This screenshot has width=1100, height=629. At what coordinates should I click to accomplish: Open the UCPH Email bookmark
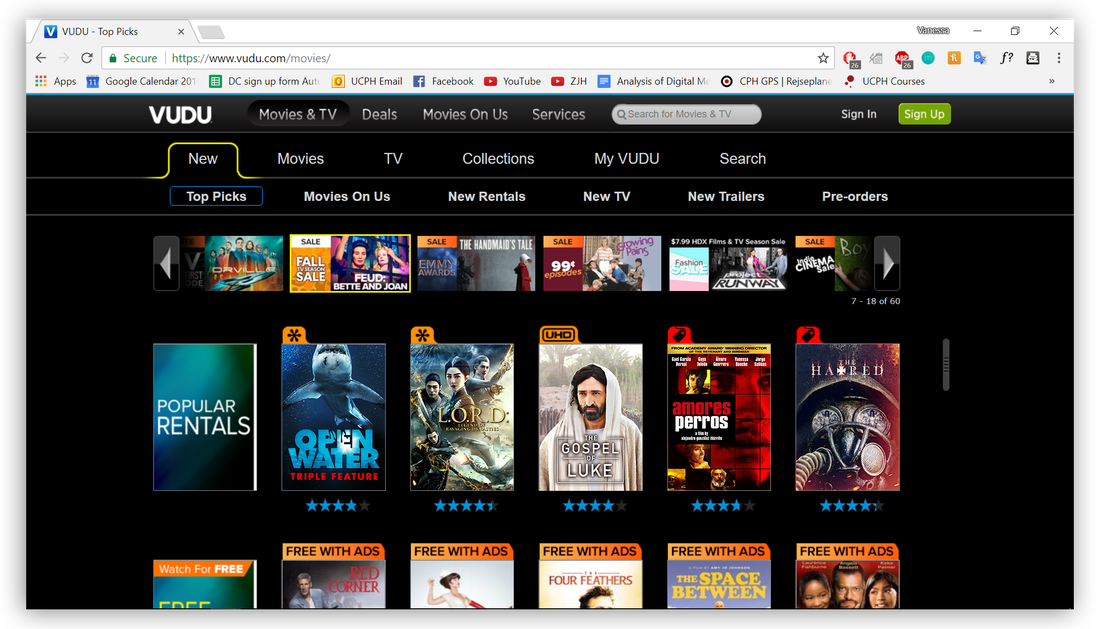tap(368, 81)
